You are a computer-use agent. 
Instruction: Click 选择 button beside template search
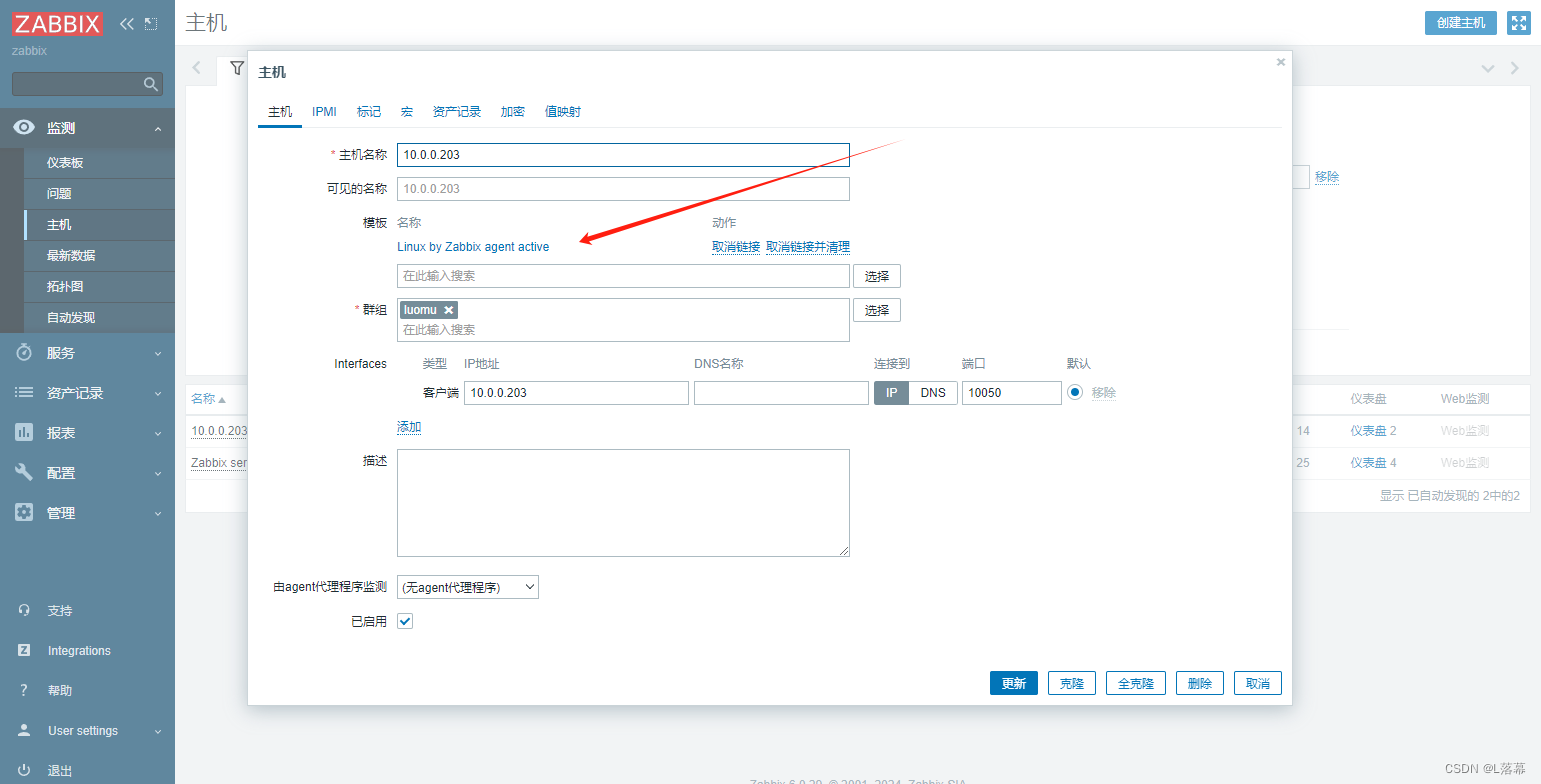[877, 276]
